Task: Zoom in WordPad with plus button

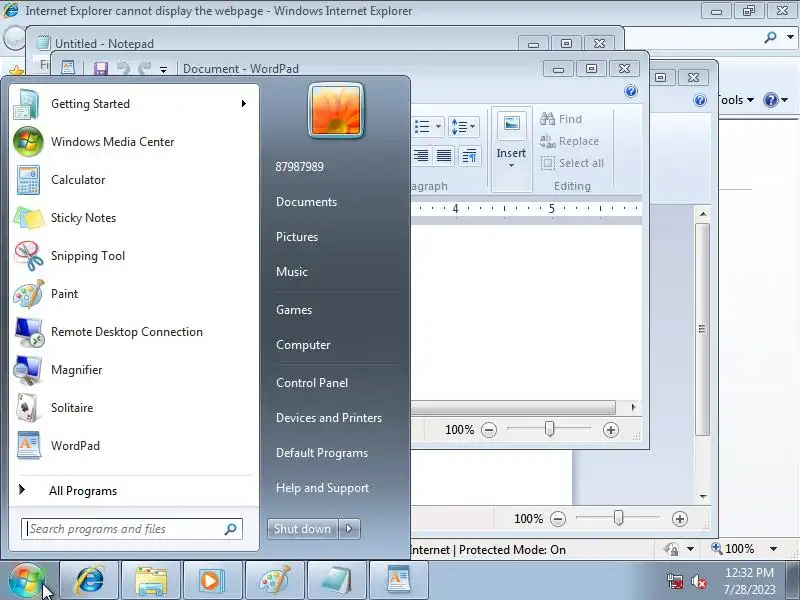Action: 611,430
